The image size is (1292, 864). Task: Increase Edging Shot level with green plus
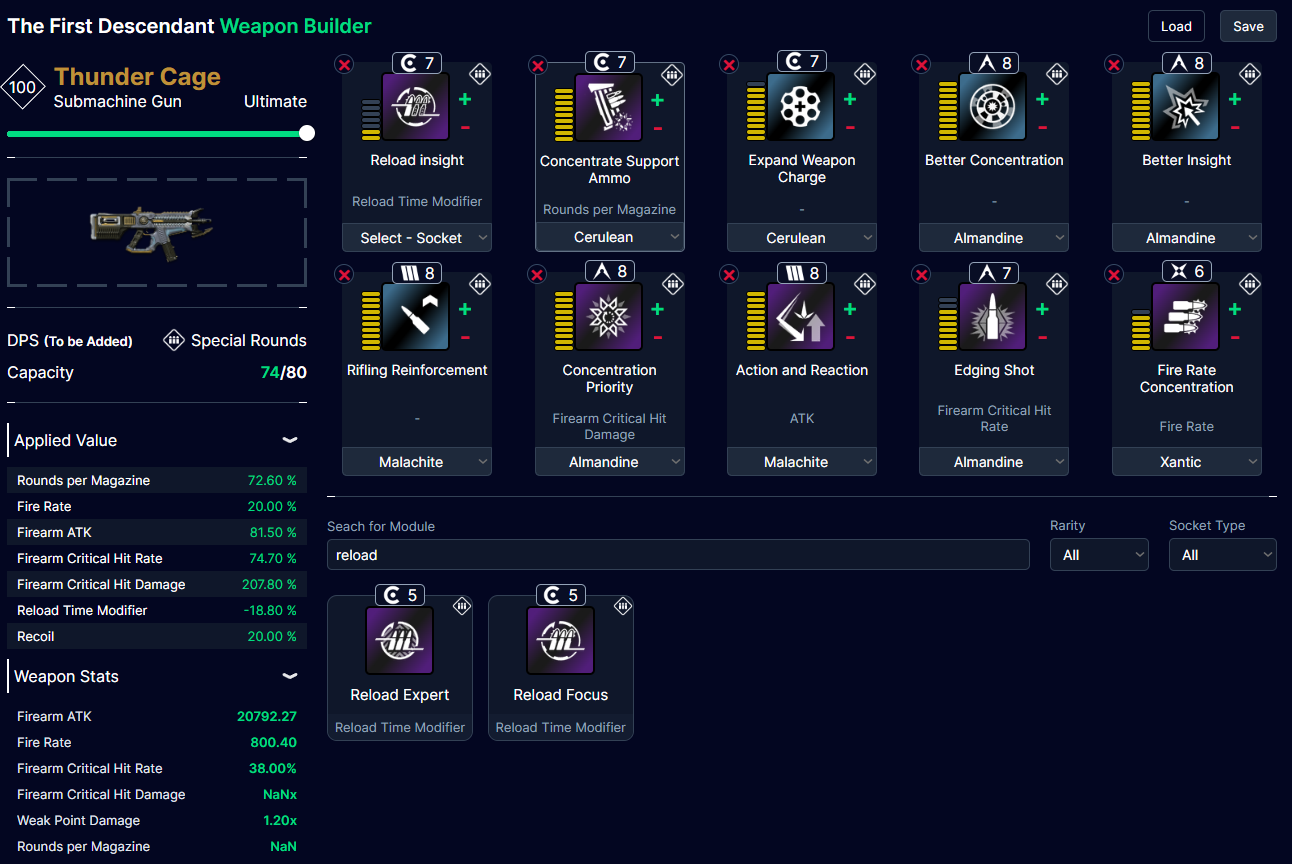click(1042, 309)
